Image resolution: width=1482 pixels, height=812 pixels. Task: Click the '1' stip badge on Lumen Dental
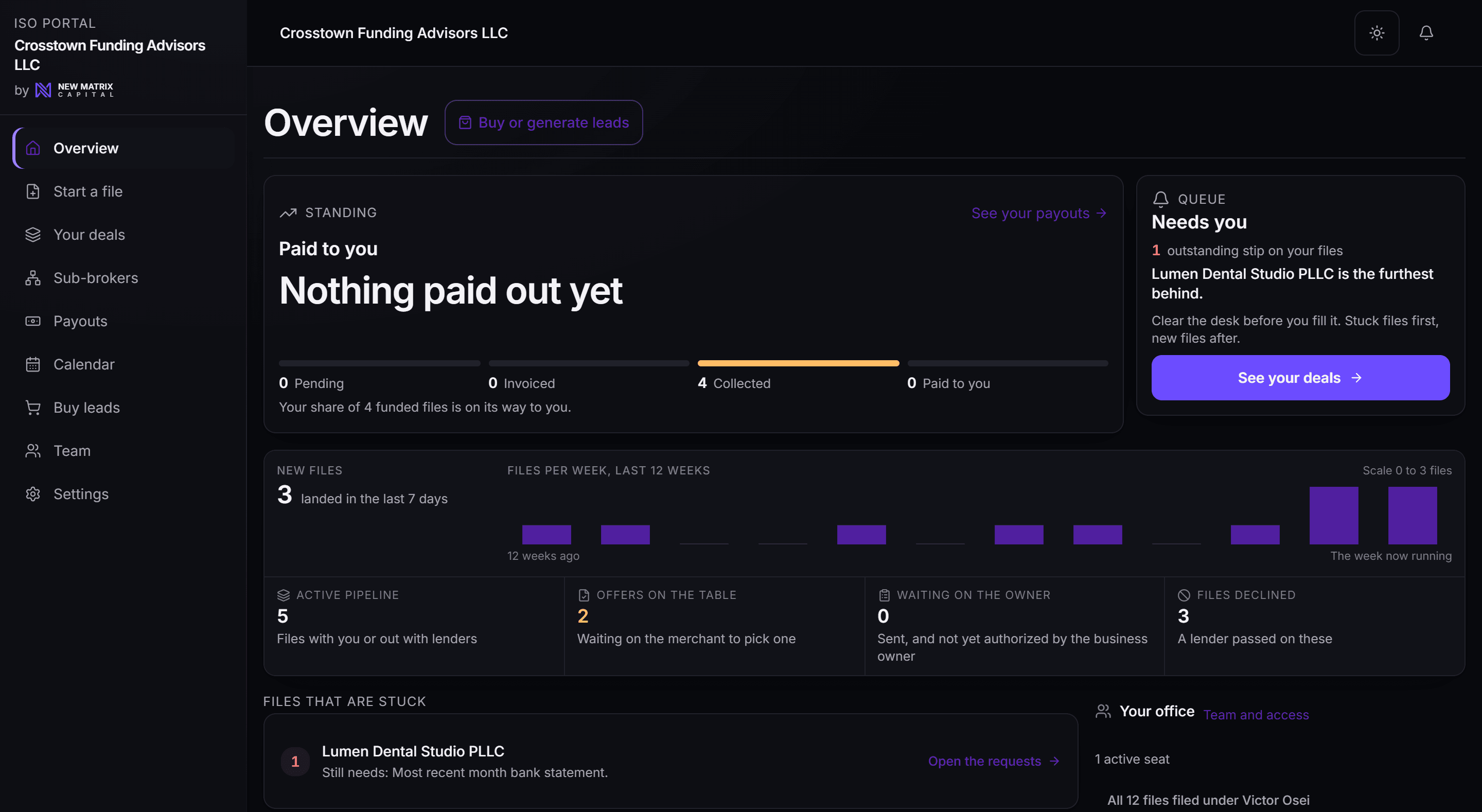[295, 762]
